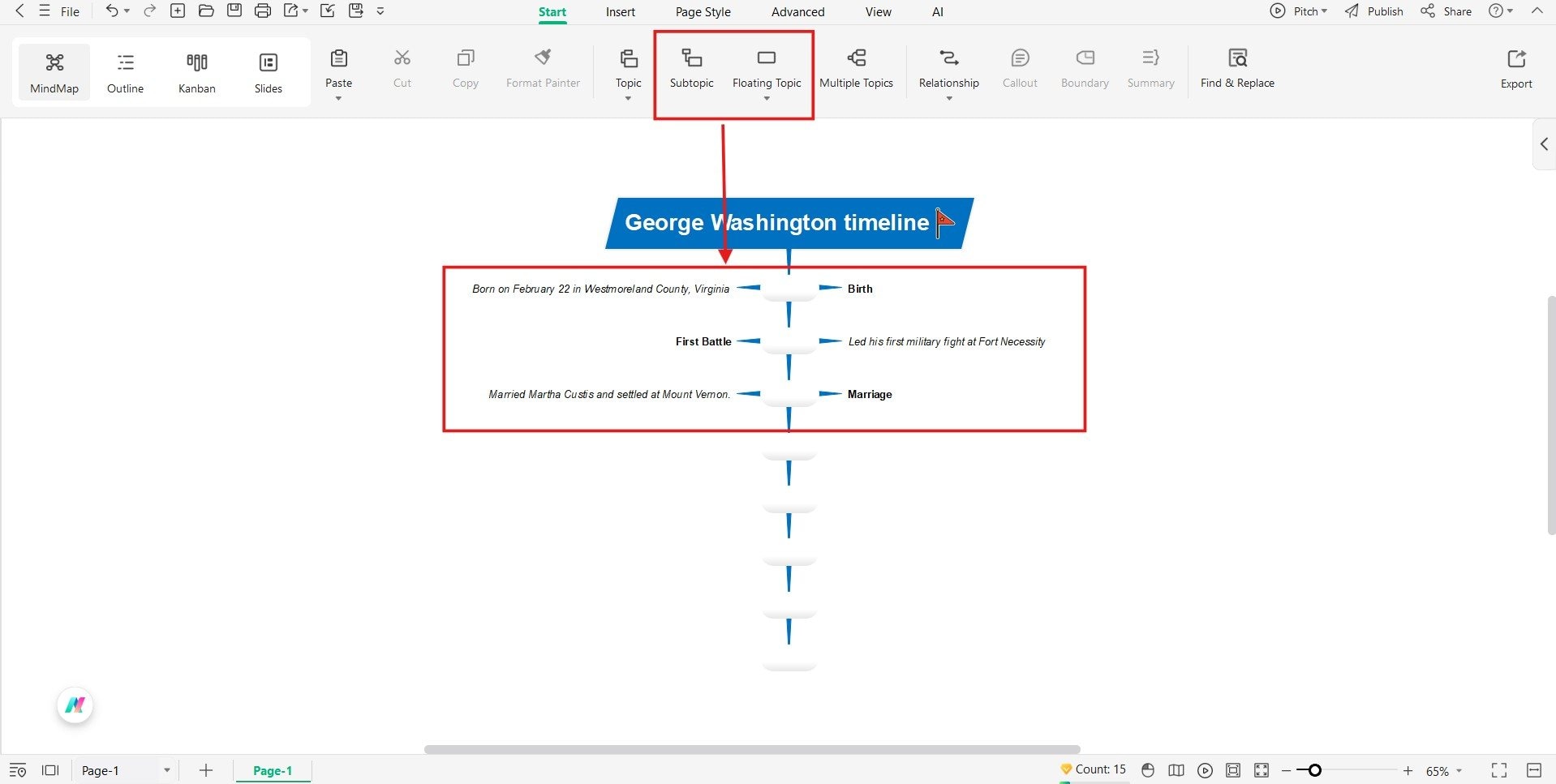Open the Kanban view

[196, 71]
